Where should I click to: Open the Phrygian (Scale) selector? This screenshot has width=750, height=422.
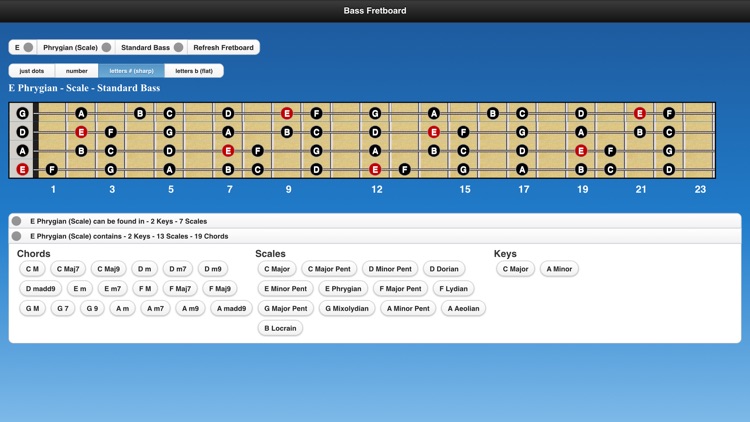77,47
